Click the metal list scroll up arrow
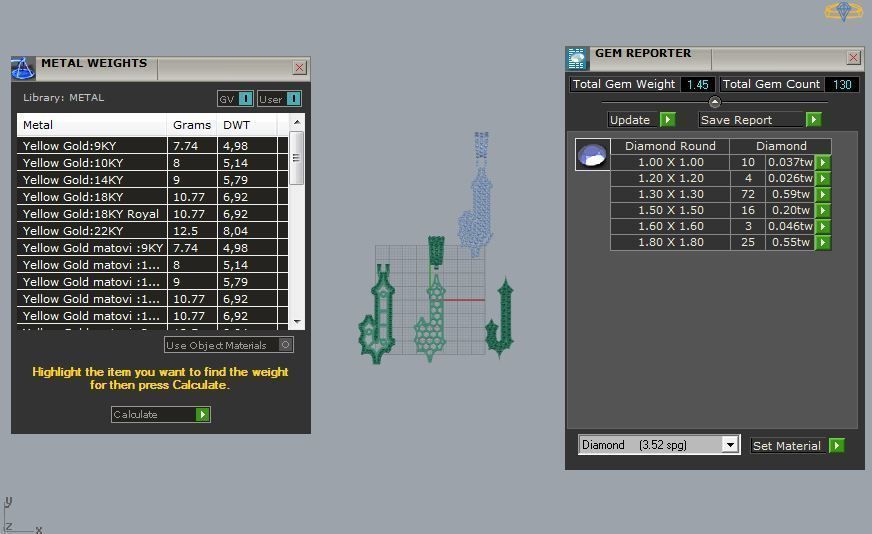Screen dimensions: 872x534 click(297, 122)
